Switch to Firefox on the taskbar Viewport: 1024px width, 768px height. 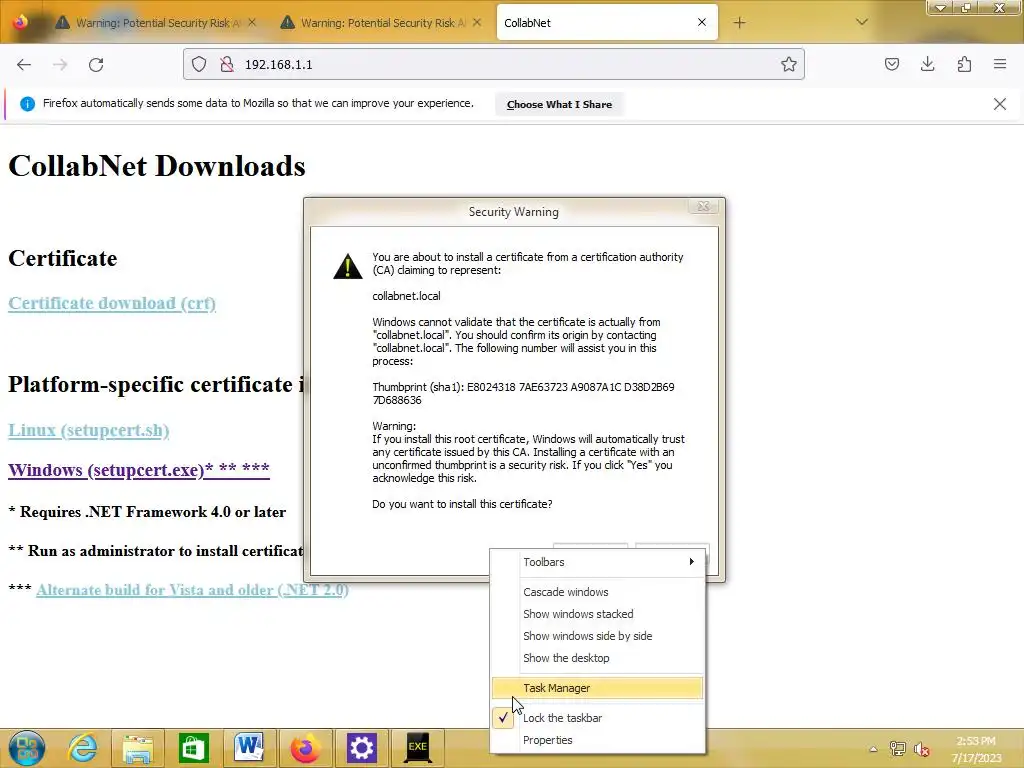(305, 748)
